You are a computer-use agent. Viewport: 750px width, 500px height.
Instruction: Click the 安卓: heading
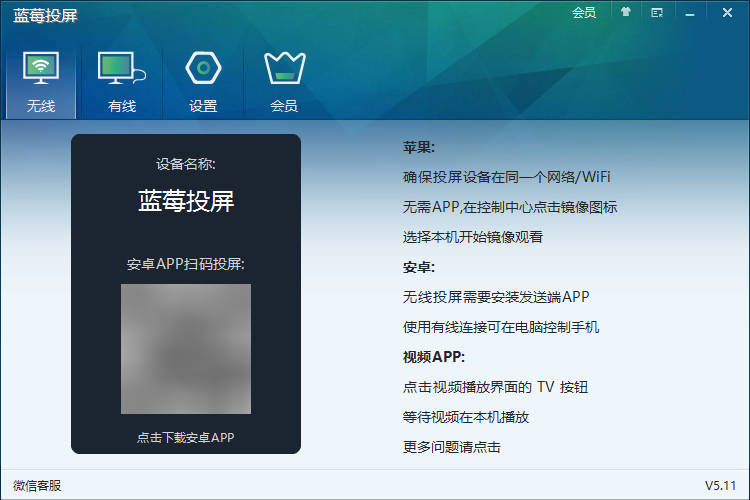coord(419,267)
